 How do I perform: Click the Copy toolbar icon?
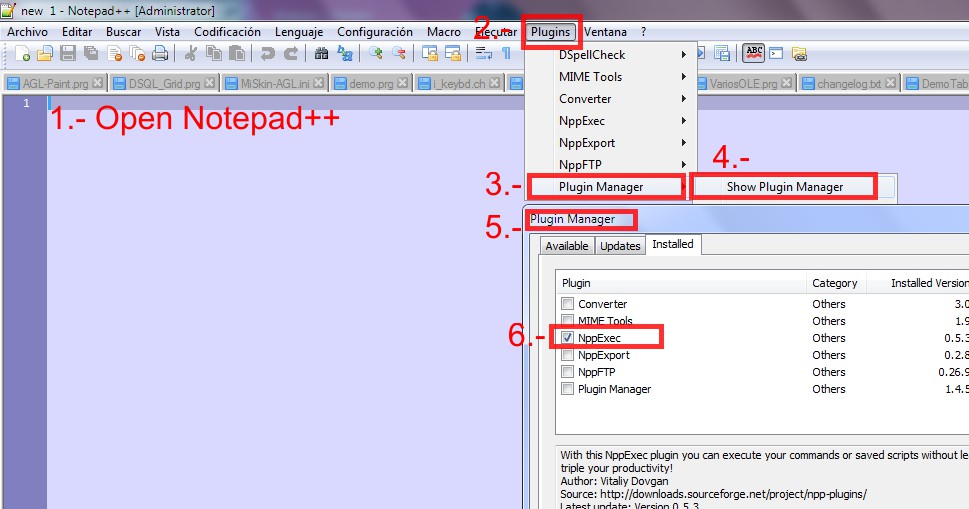[x=214, y=54]
